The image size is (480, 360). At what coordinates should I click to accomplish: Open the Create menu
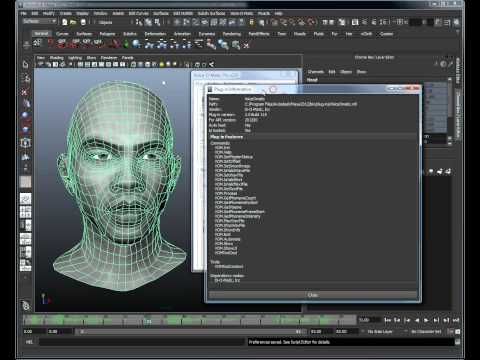pos(65,13)
